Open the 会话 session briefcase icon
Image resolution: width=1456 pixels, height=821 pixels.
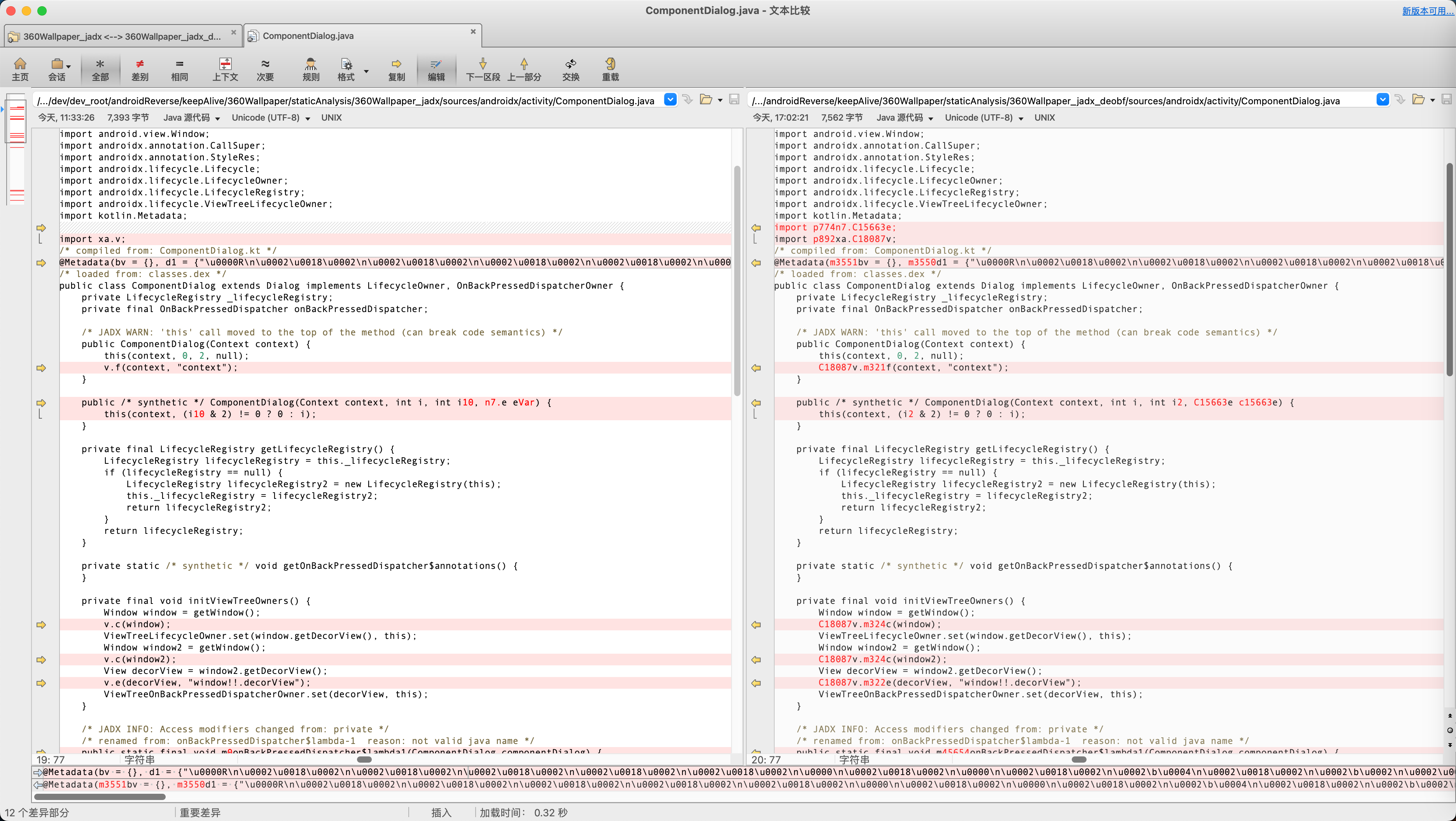pos(56,64)
